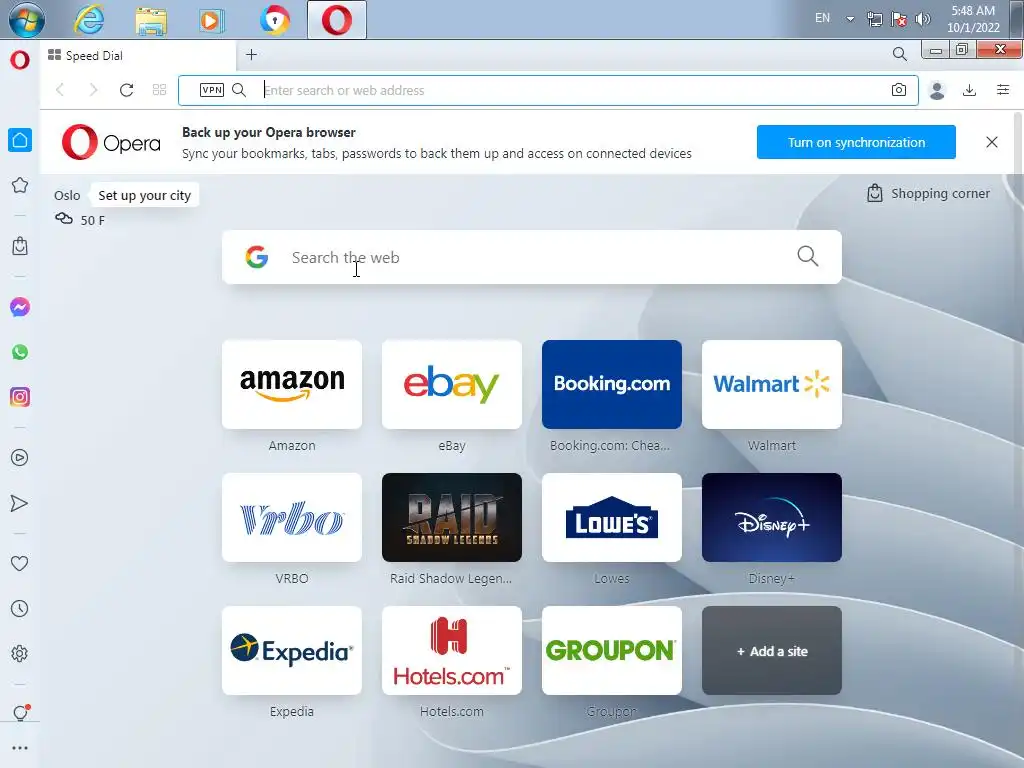Click the Oslo weather city label
The image size is (1024, 768).
pos(67,195)
